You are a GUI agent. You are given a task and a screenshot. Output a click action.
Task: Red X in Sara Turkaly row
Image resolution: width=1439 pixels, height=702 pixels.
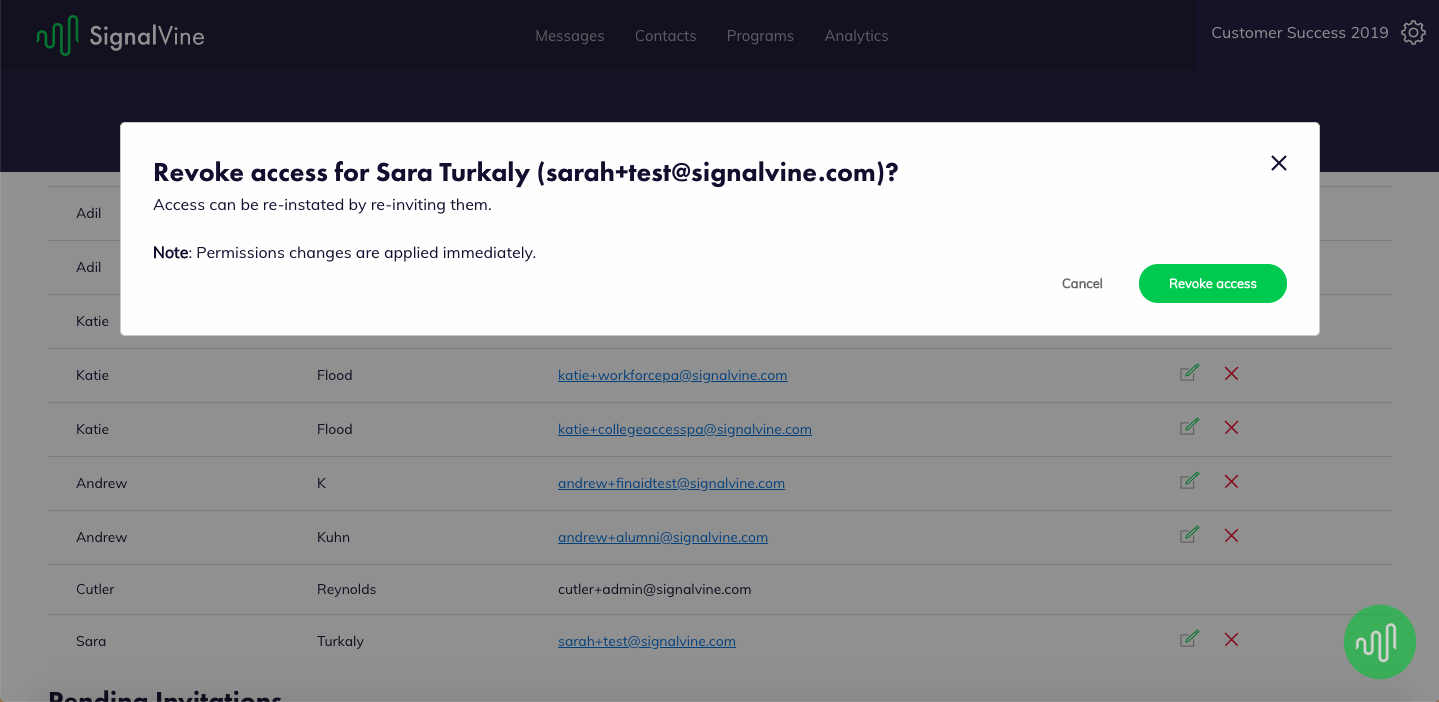click(x=1231, y=639)
